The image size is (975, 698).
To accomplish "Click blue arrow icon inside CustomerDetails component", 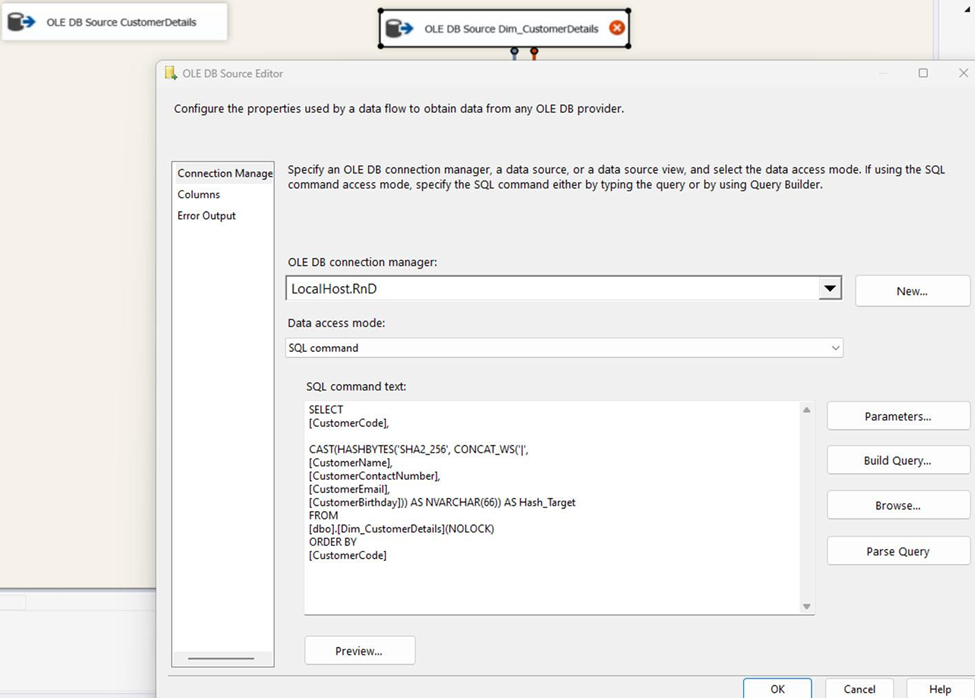I will (30, 20).
